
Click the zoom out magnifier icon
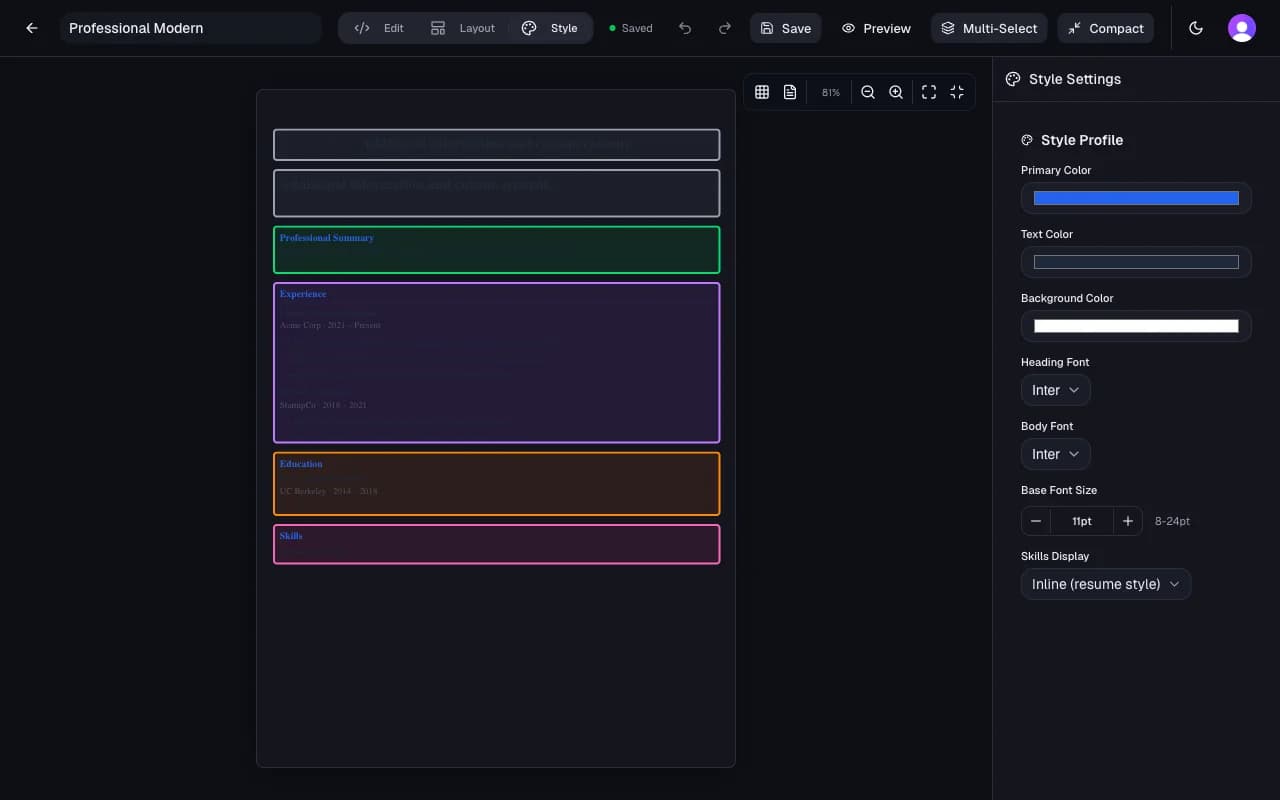(x=868, y=92)
